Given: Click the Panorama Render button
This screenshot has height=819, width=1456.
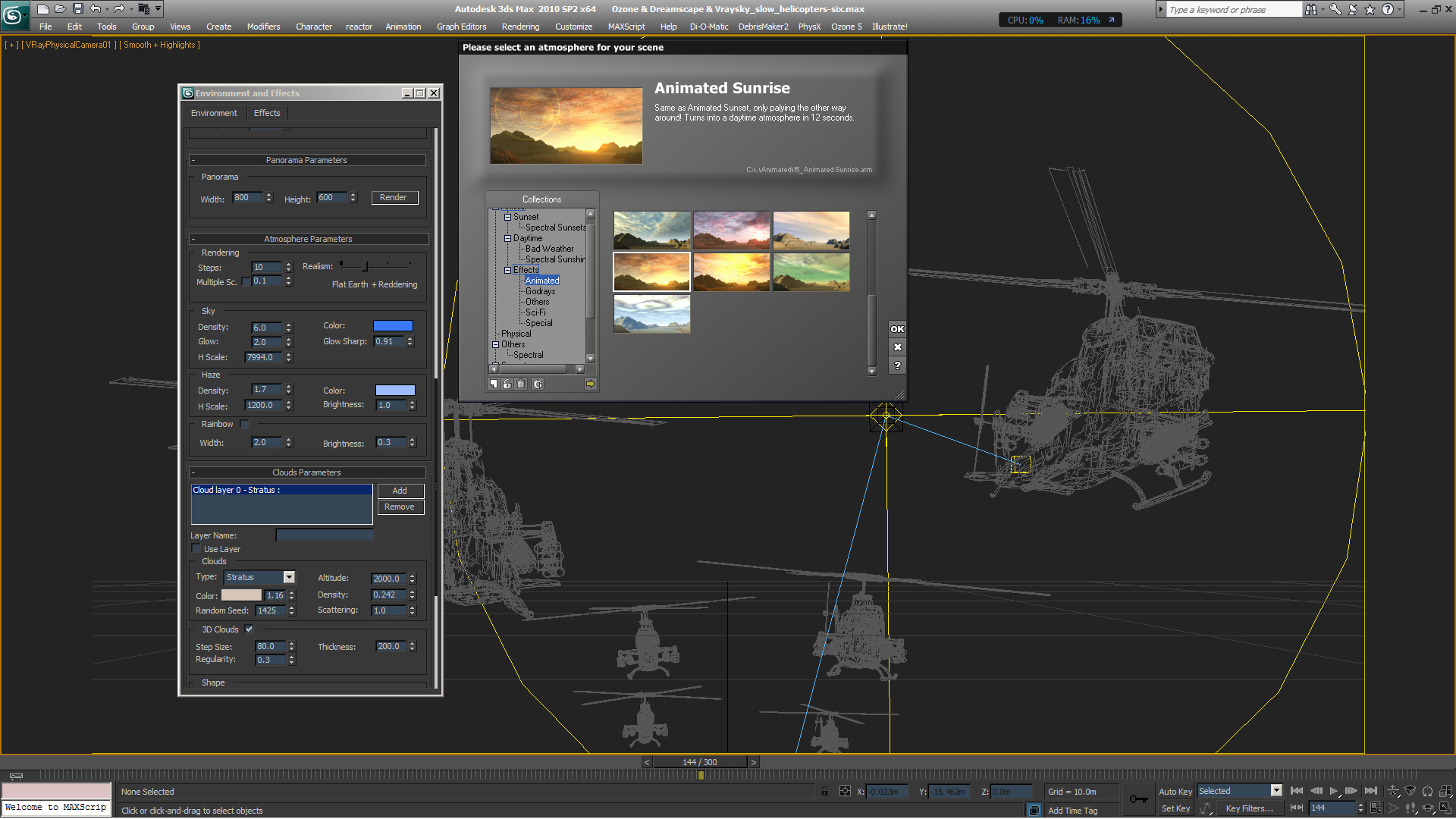Looking at the screenshot, I should coord(394,198).
